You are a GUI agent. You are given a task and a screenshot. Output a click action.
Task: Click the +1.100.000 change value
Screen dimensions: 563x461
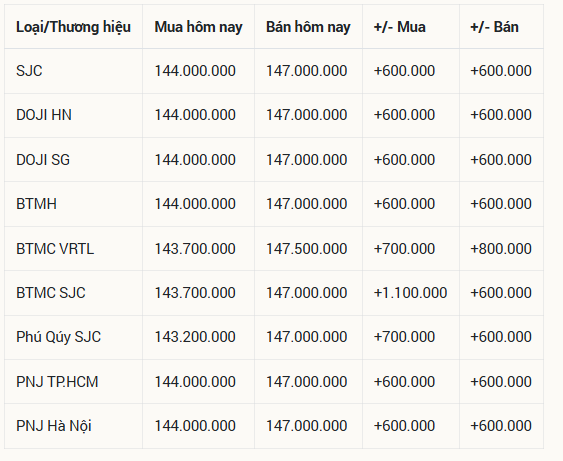[x=410, y=293]
